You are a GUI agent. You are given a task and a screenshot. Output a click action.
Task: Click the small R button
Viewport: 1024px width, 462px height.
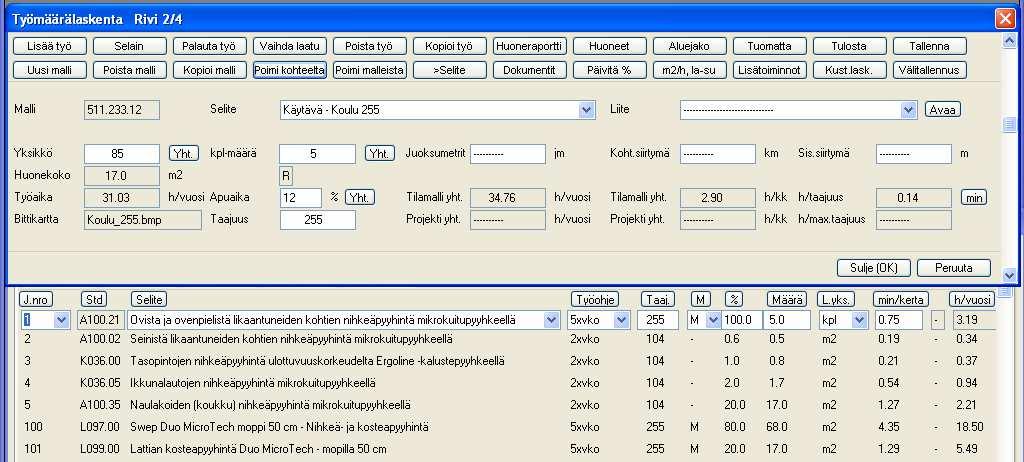pos(286,176)
